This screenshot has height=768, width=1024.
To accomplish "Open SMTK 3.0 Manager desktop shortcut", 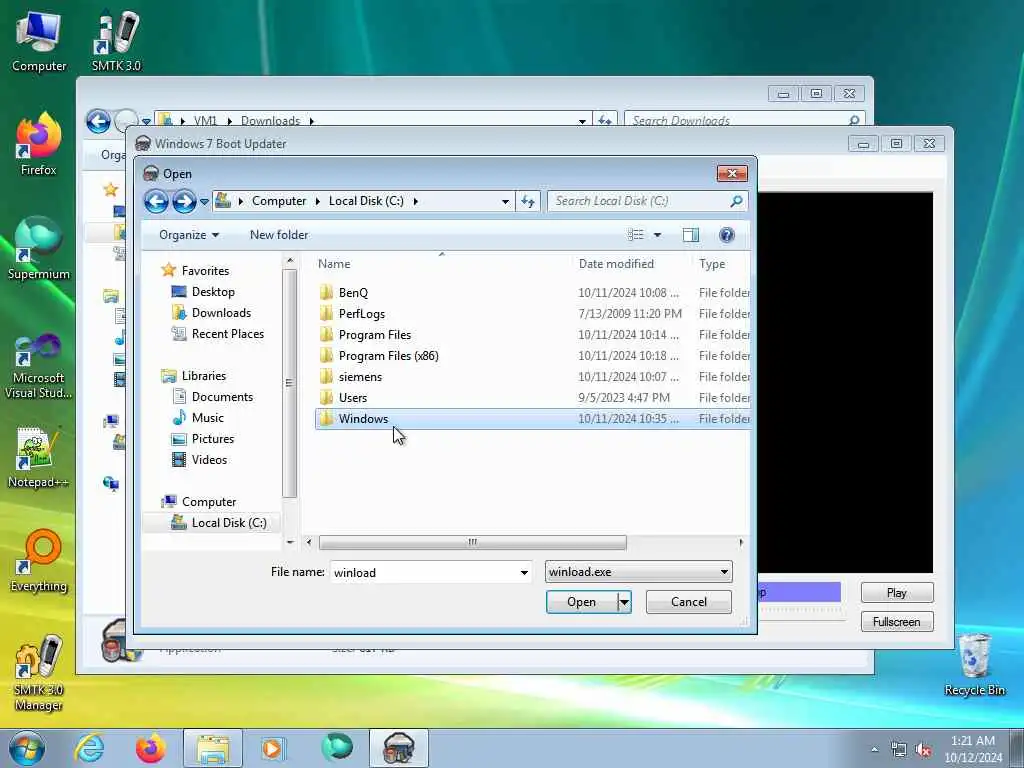I will point(39,673).
